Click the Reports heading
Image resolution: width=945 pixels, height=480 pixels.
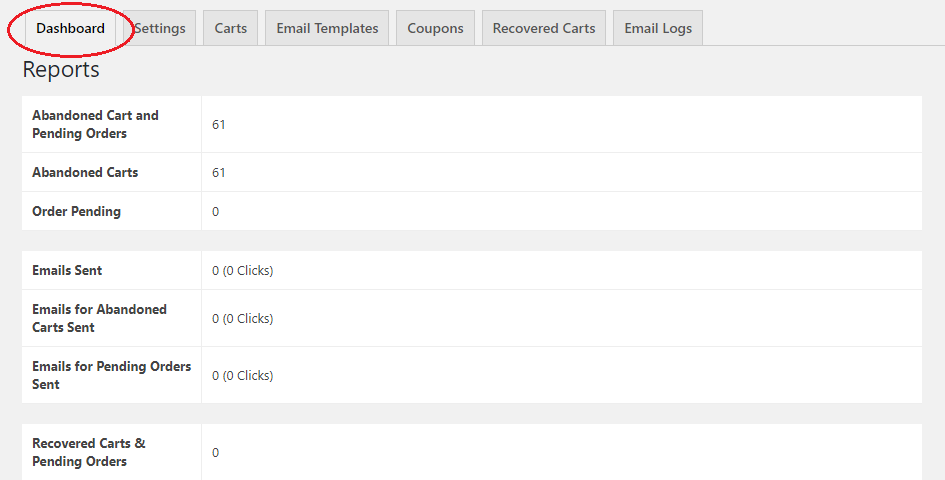coord(61,70)
